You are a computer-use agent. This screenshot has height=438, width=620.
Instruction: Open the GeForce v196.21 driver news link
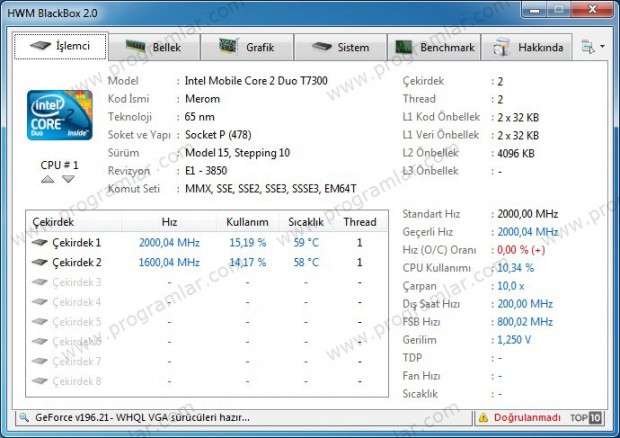[x=142, y=417]
